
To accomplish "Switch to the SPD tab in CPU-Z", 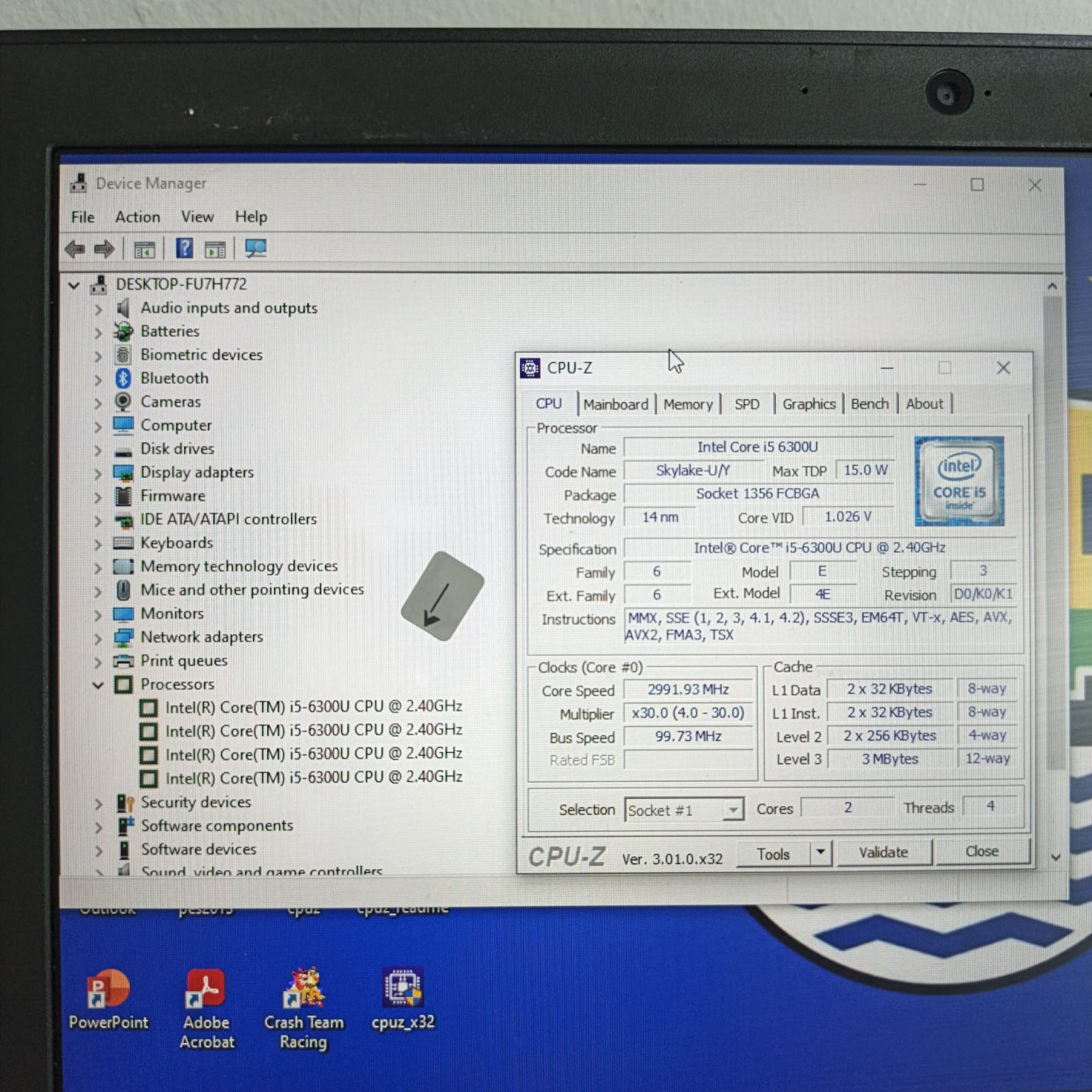I will coord(747,404).
